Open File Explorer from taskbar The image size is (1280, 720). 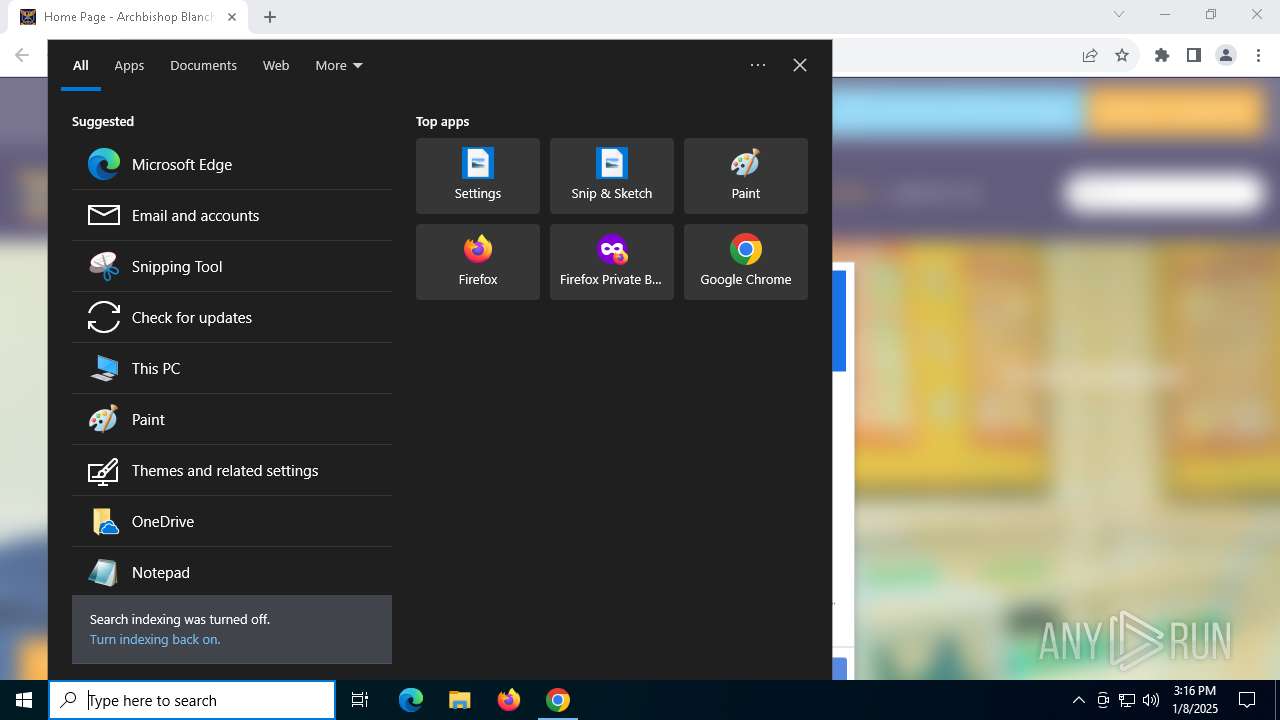click(459, 700)
